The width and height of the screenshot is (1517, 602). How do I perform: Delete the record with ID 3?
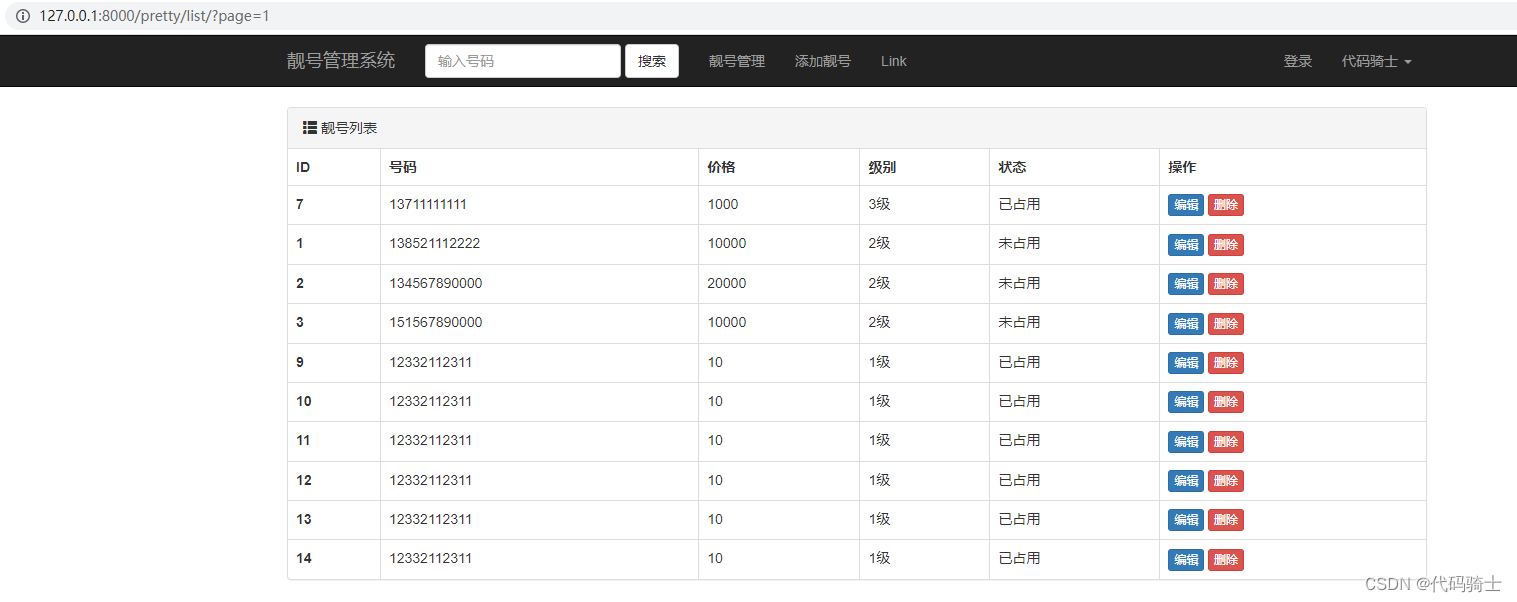(1225, 323)
